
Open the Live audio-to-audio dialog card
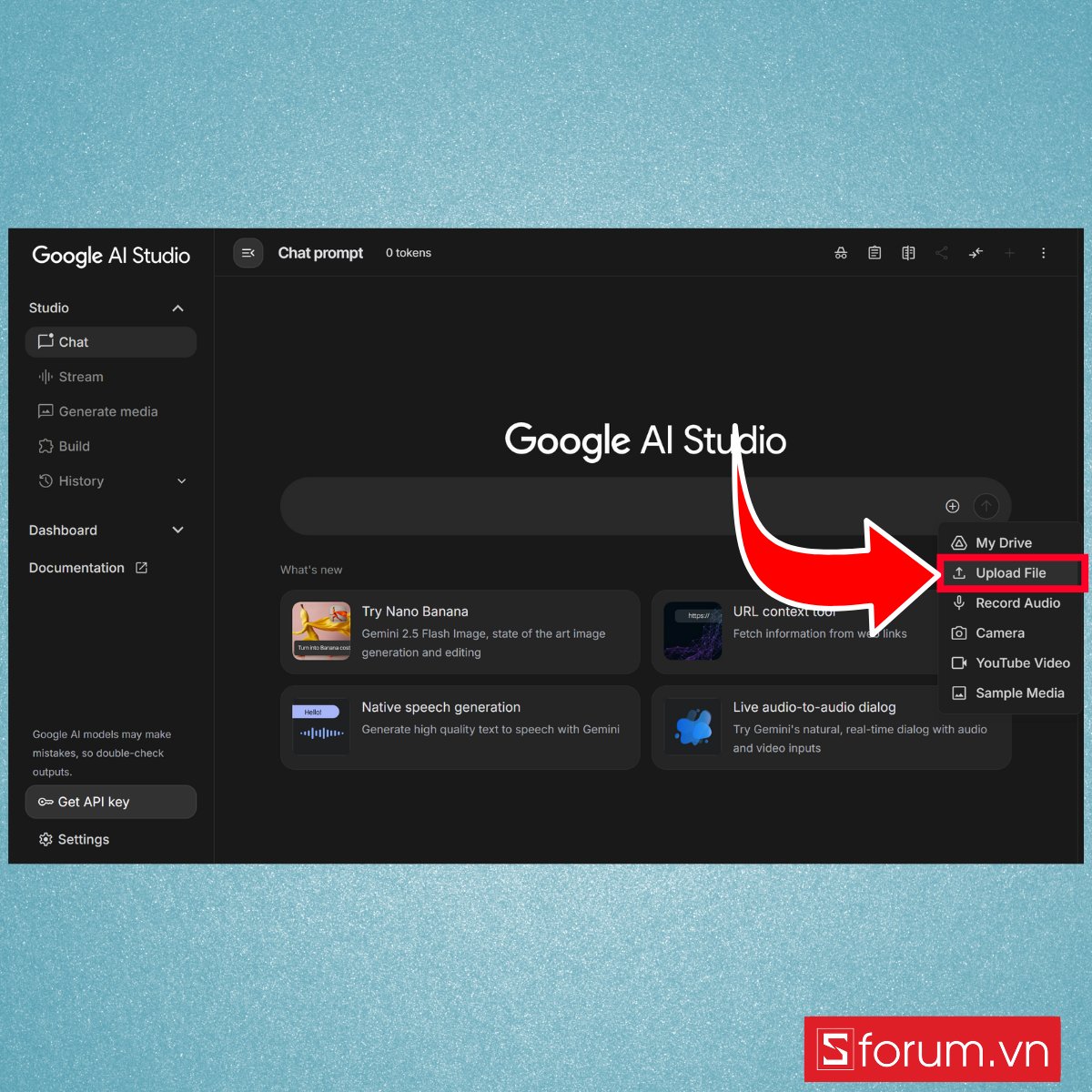[x=832, y=727]
